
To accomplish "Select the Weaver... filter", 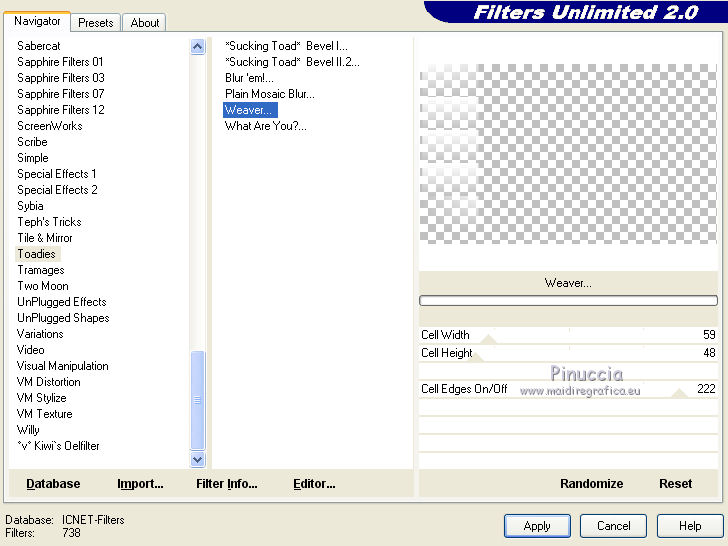I will pos(250,110).
